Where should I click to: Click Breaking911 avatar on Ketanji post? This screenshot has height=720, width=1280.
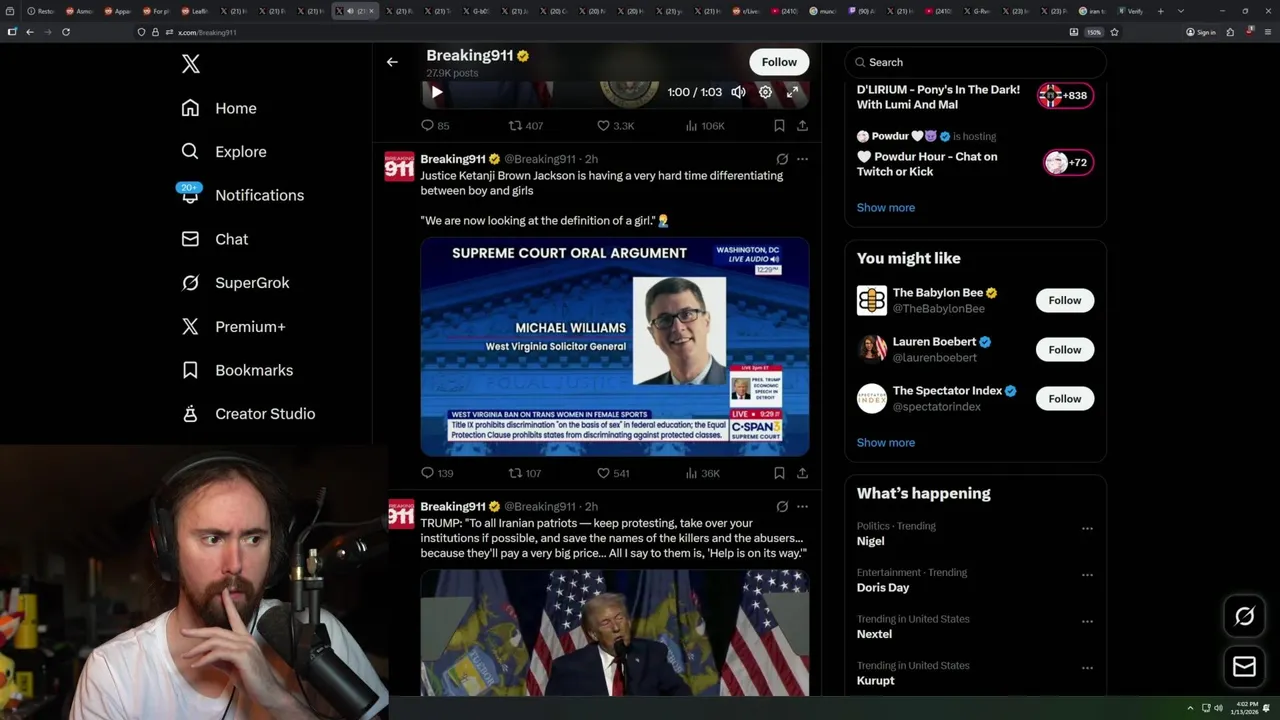point(399,167)
